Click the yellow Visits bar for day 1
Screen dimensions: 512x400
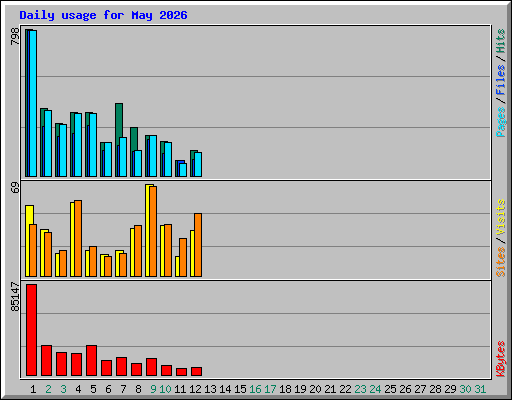coord(29,241)
